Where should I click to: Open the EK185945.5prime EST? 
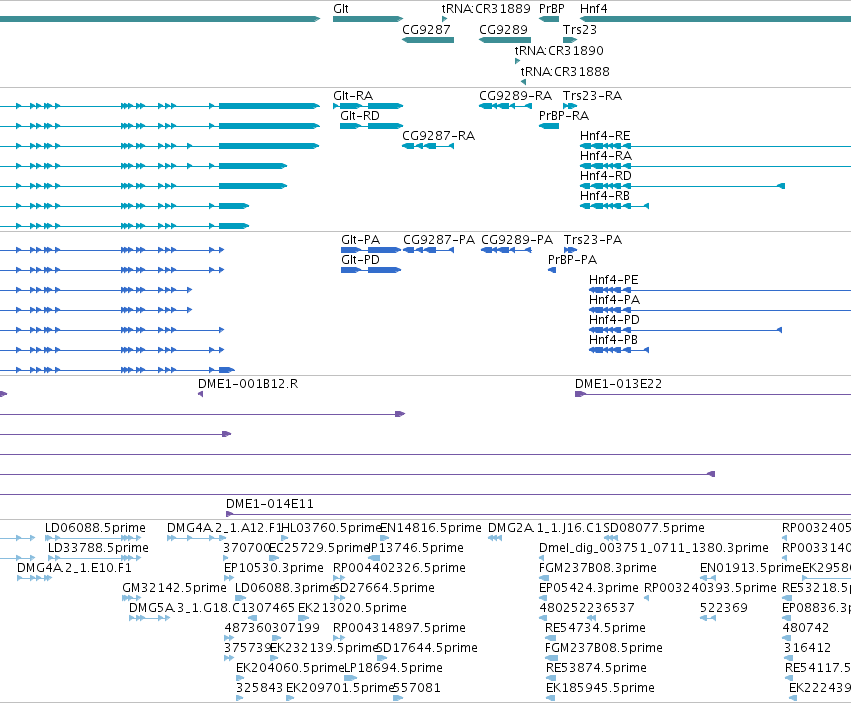coord(550,698)
